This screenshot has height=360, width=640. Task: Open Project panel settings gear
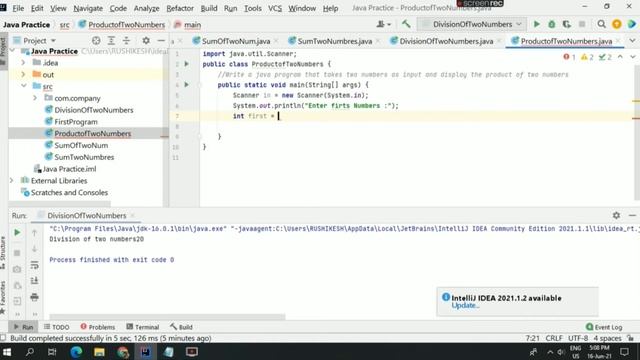tap(146, 40)
